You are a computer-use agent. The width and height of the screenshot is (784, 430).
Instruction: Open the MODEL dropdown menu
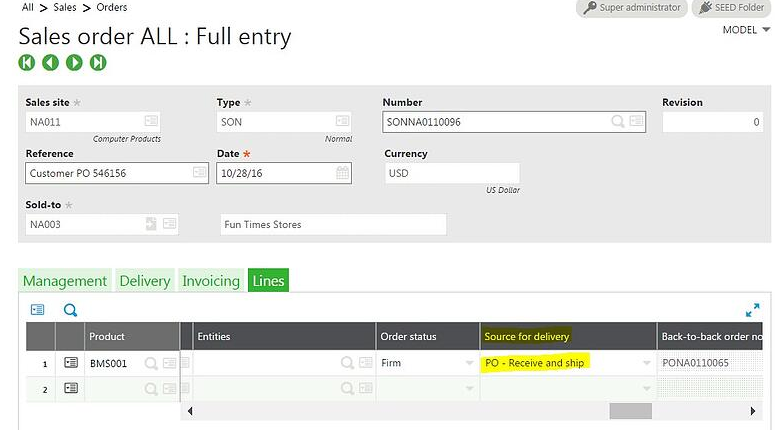pos(746,30)
